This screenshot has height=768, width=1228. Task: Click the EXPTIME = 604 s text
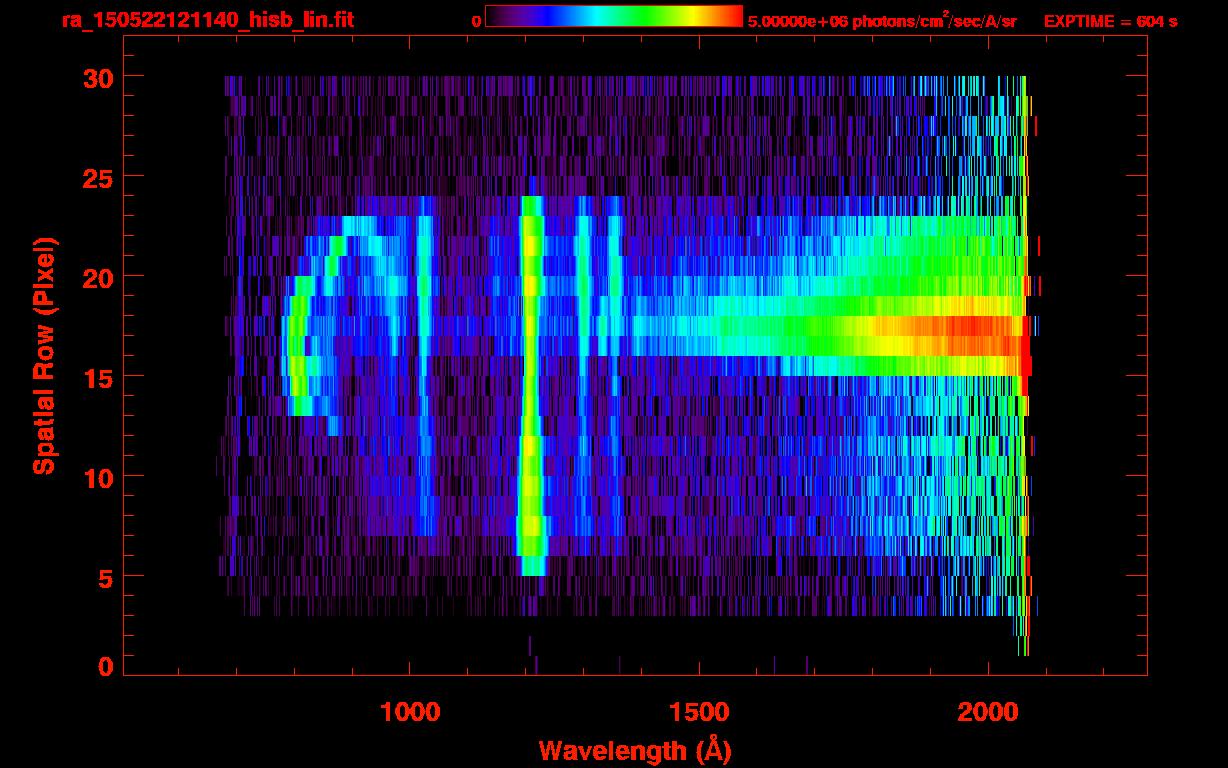pos(1110,21)
